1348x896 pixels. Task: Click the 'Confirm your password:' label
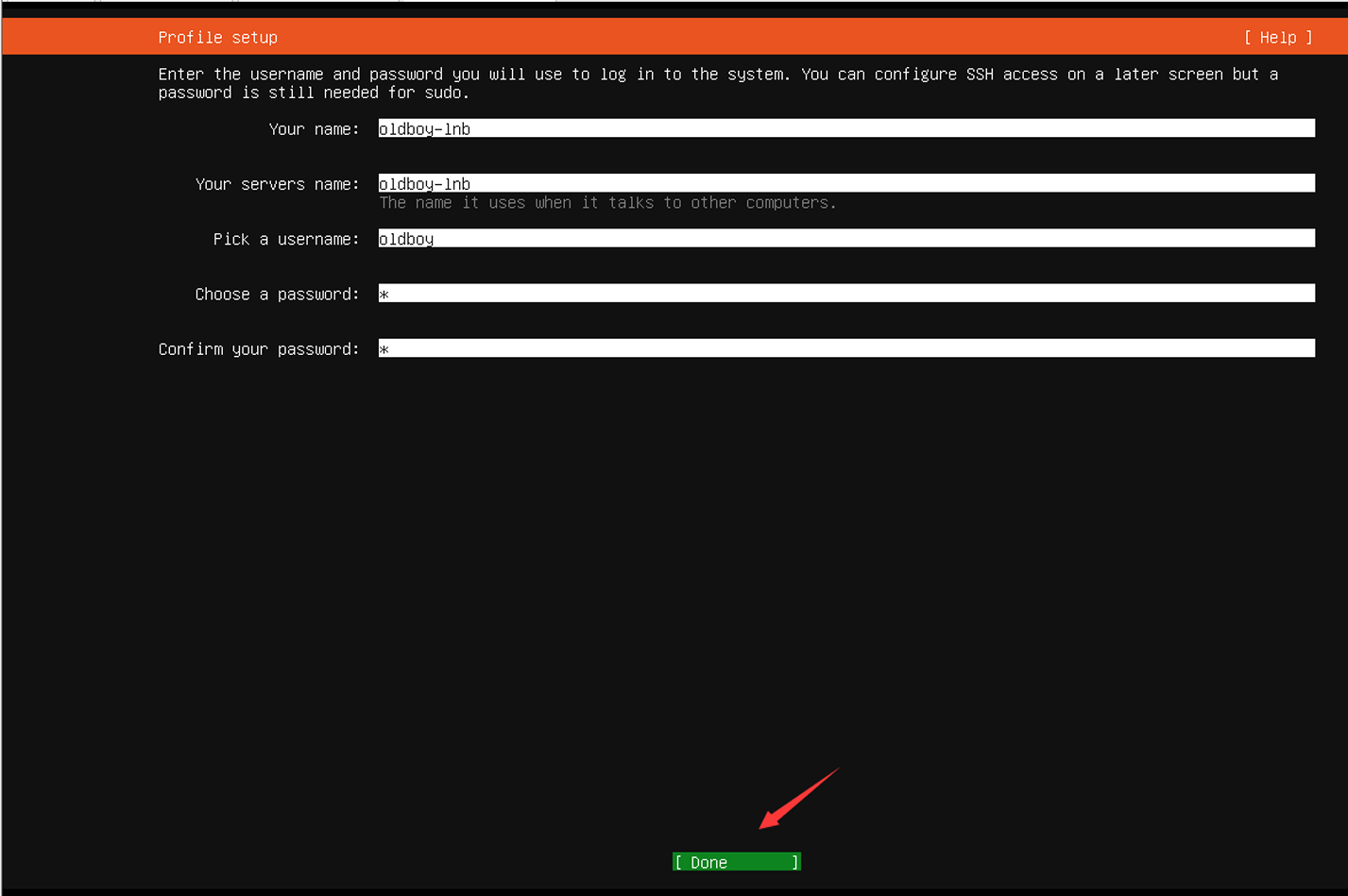pos(259,349)
